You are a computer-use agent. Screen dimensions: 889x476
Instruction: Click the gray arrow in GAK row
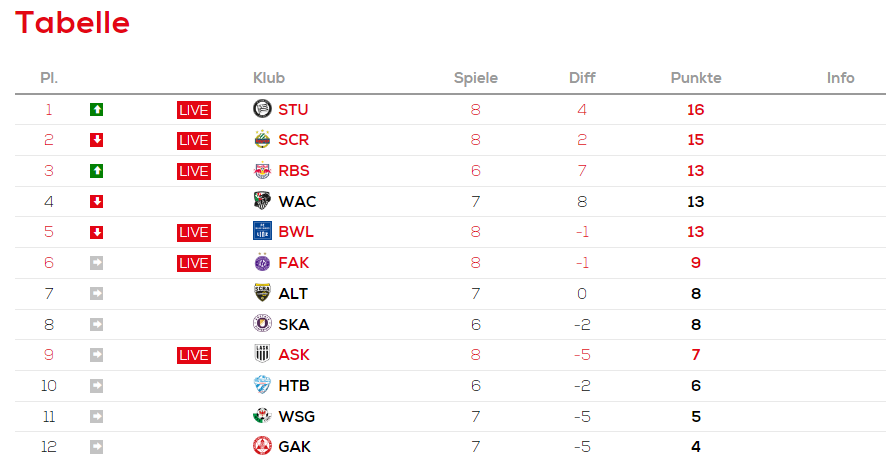(x=97, y=446)
